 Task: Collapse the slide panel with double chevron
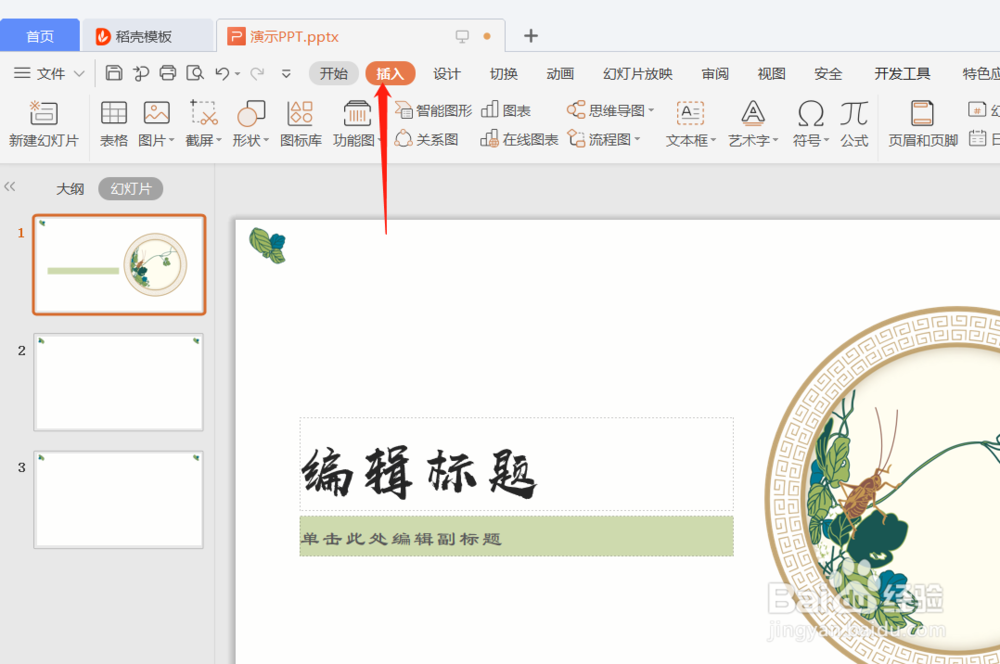coord(10,186)
